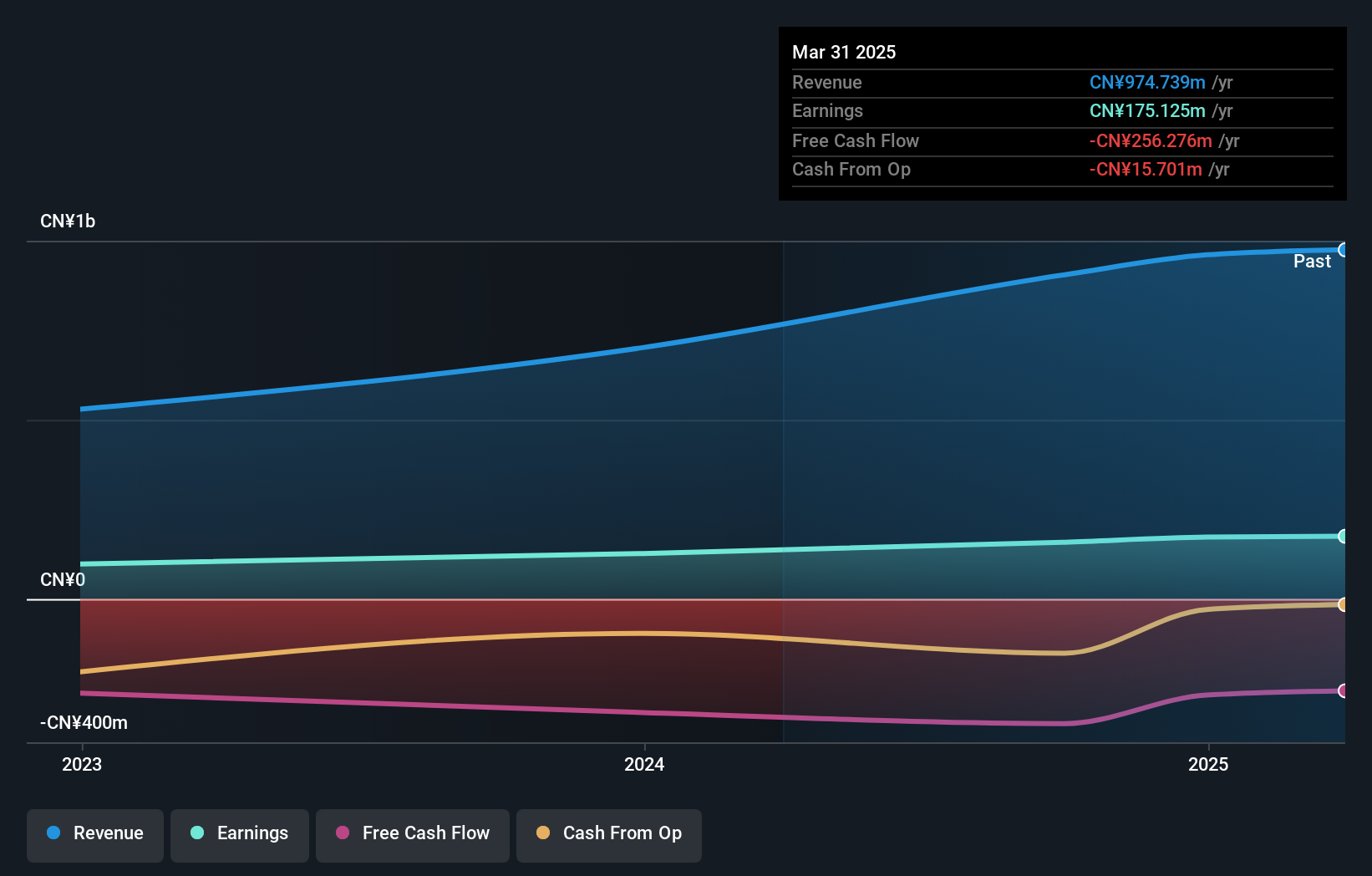The width and height of the screenshot is (1372, 876).
Task: Toggle the Earnings series legend button
Action: (x=240, y=835)
